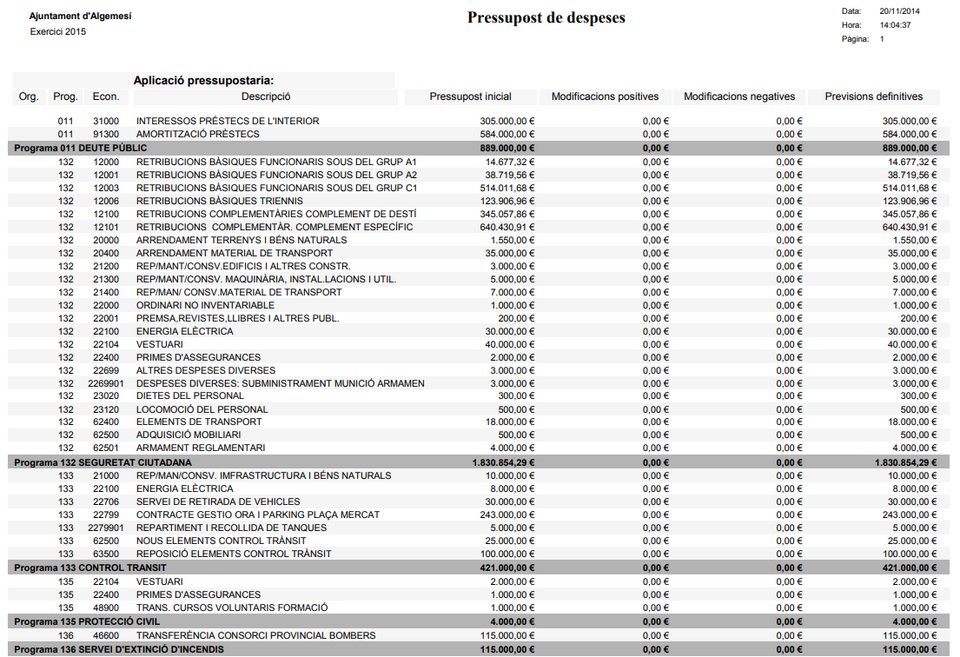Click 'REPOSICIÓ ELEMENTS CONTROL TRÀNSIT' description
Screen dimensions: 960x657
pyautogui.click(x=234, y=554)
